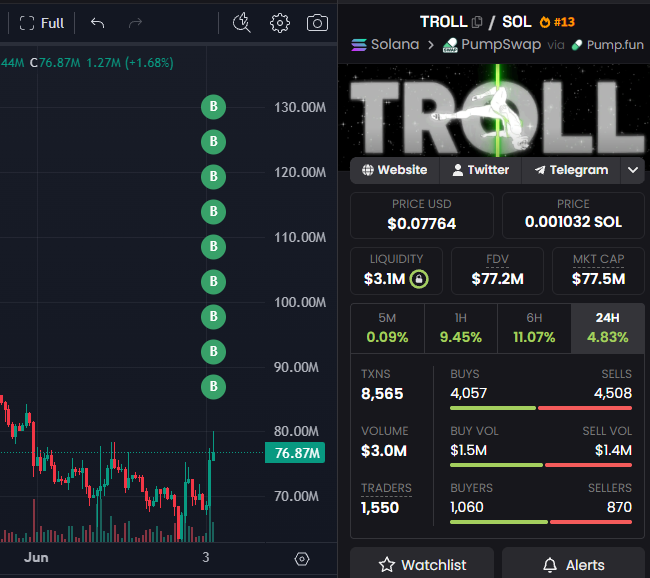Expand more social links chevron
The width and height of the screenshot is (650, 578).
point(633,170)
